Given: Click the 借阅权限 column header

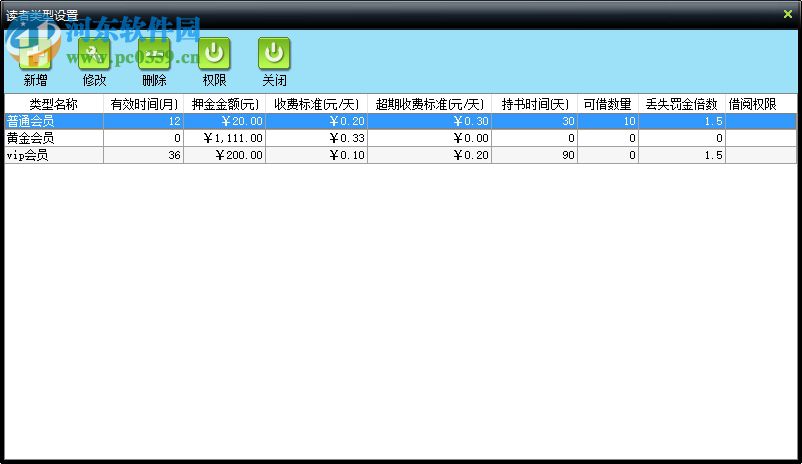Looking at the screenshot, I should [x=761, y=104].
